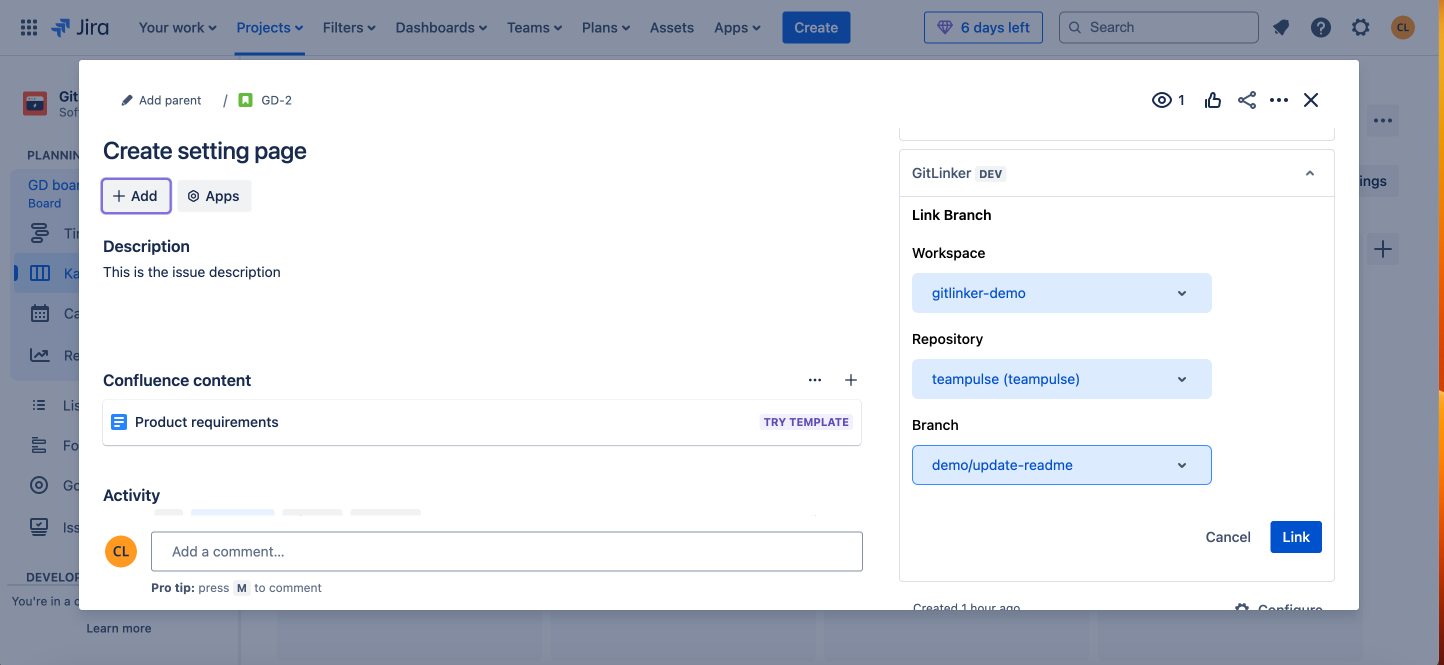Select the Calendar view icon in the sidebar

tap(40, 313)
